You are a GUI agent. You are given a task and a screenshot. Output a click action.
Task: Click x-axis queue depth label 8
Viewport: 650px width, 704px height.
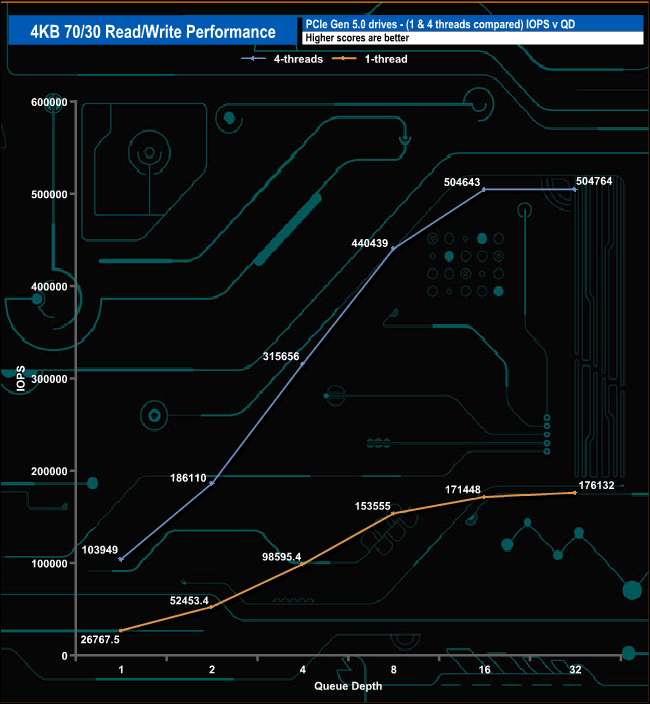tap(394, 670)
